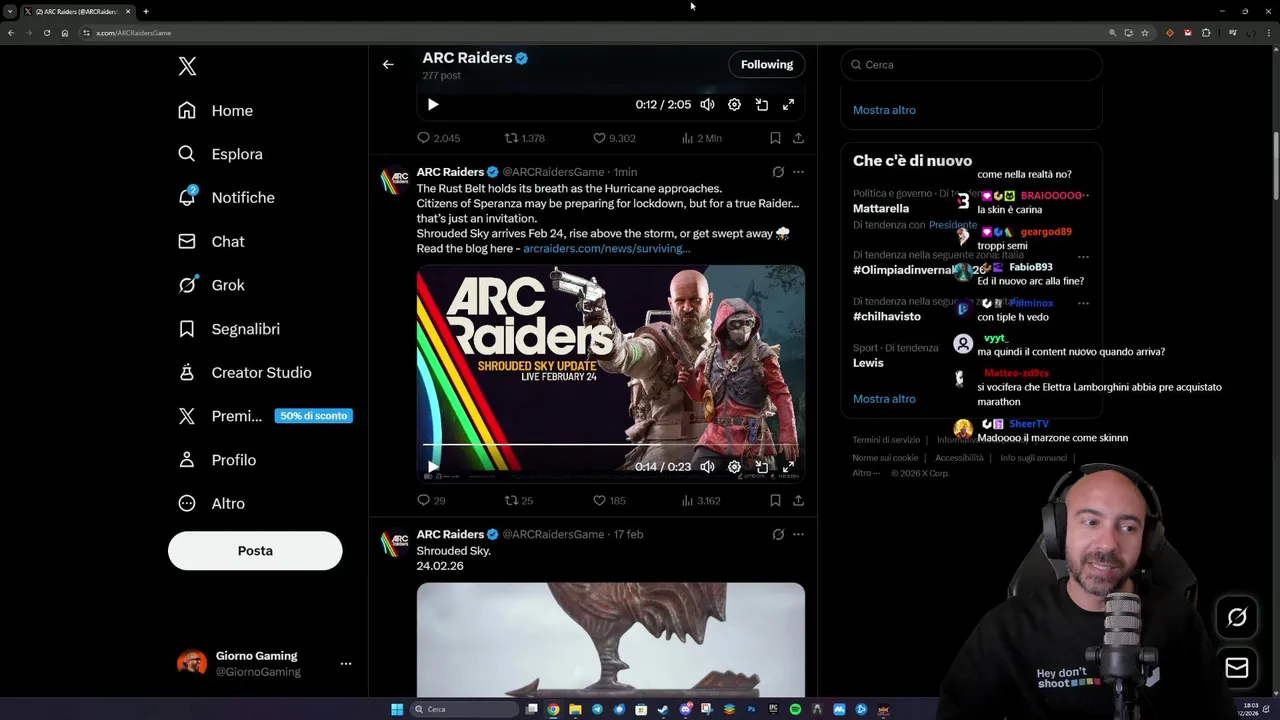Reply to the post with 29 comments
The height and width of the screenshot is (720, 1280).
point(431,500)
